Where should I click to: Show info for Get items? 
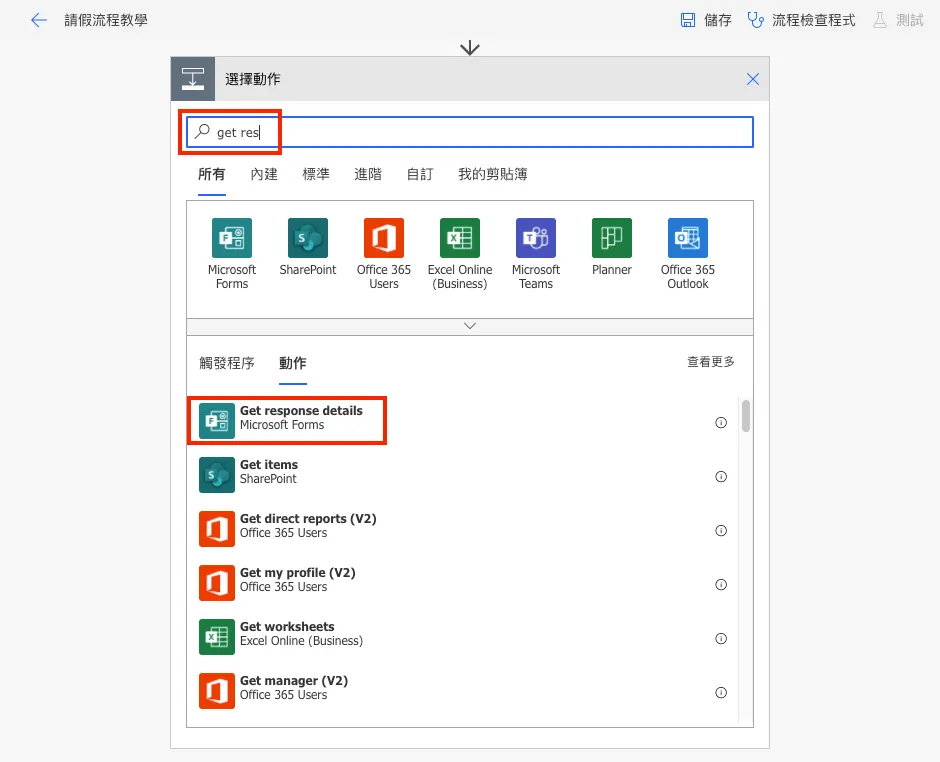coord(721,477)
